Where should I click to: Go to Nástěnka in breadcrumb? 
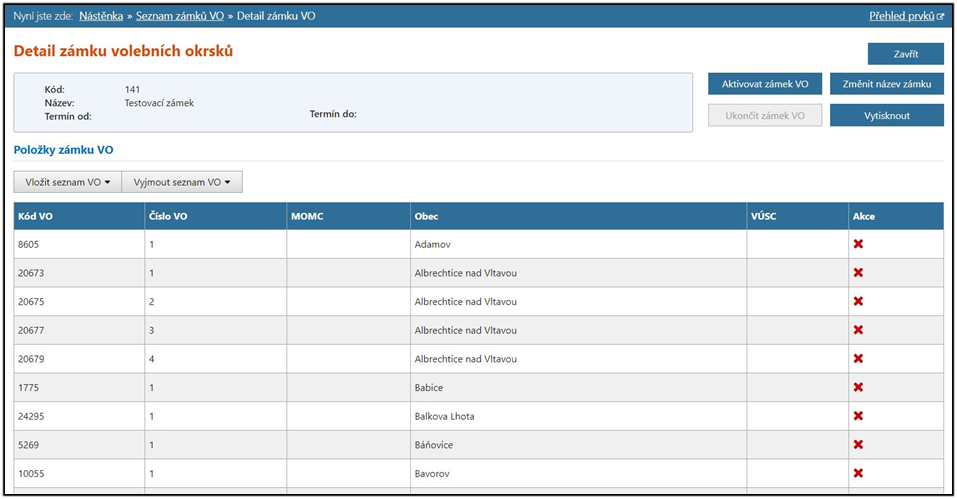click(103, 16)
